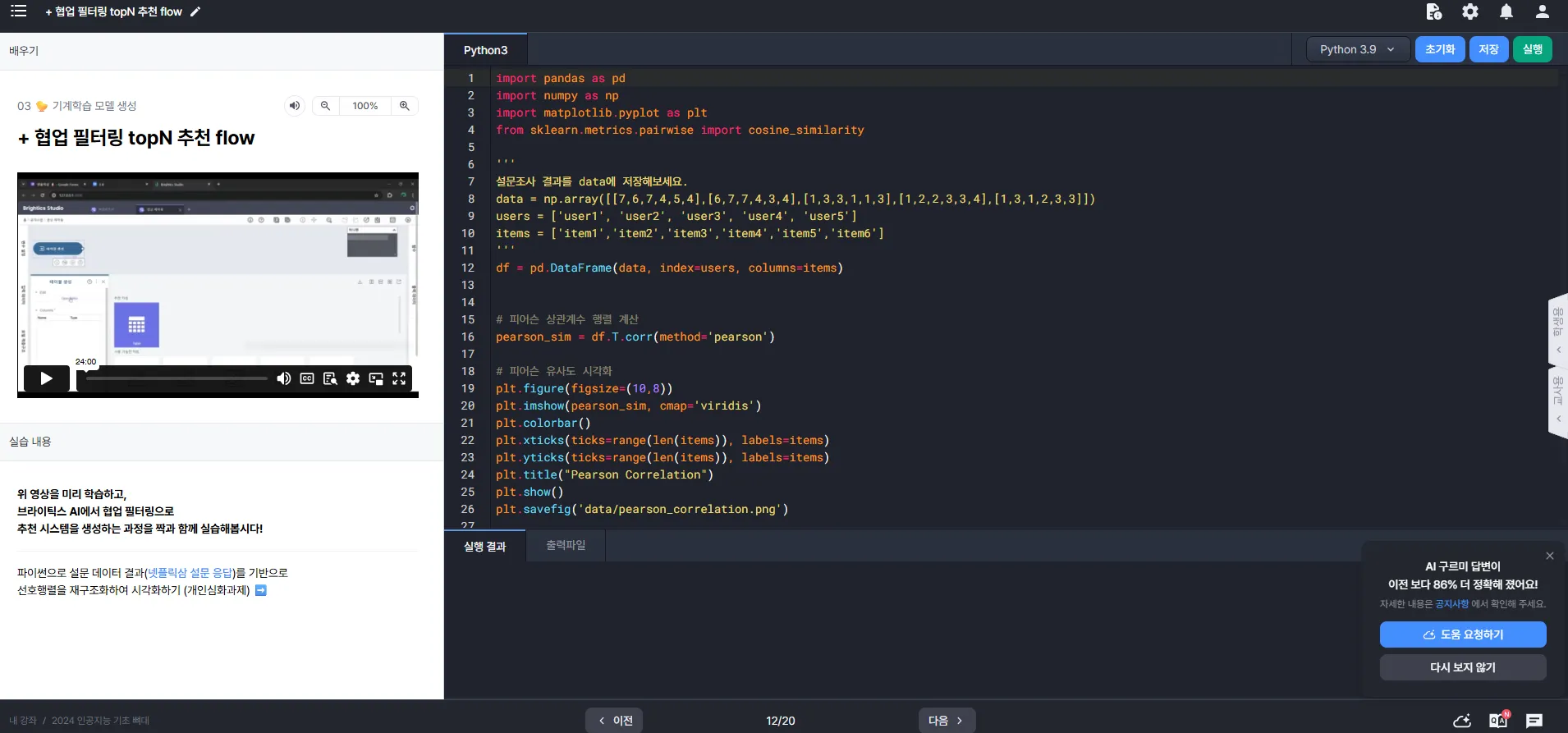The image size is (1568, 733).
Task: Open the document file icon in top bar
Action: pyautogui.click(x=1433, y=11)
